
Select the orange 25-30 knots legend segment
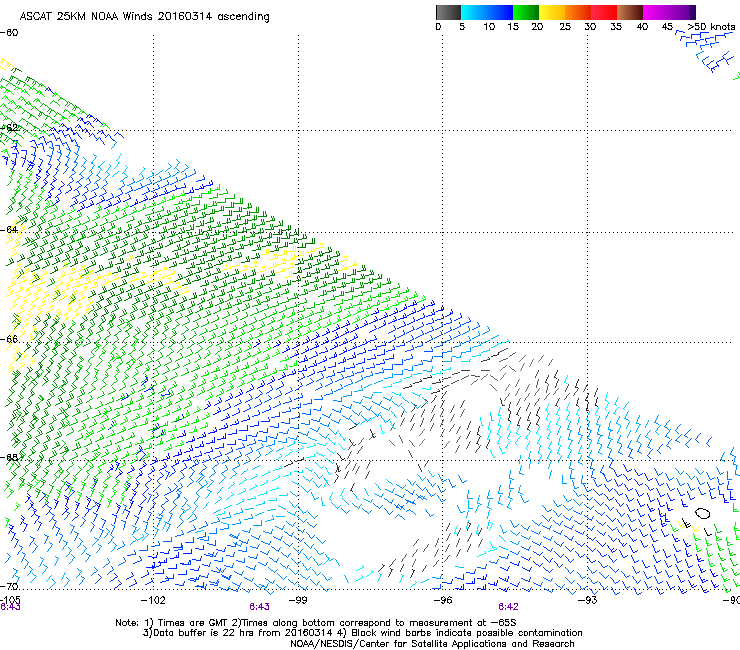[x=578, y=12]
